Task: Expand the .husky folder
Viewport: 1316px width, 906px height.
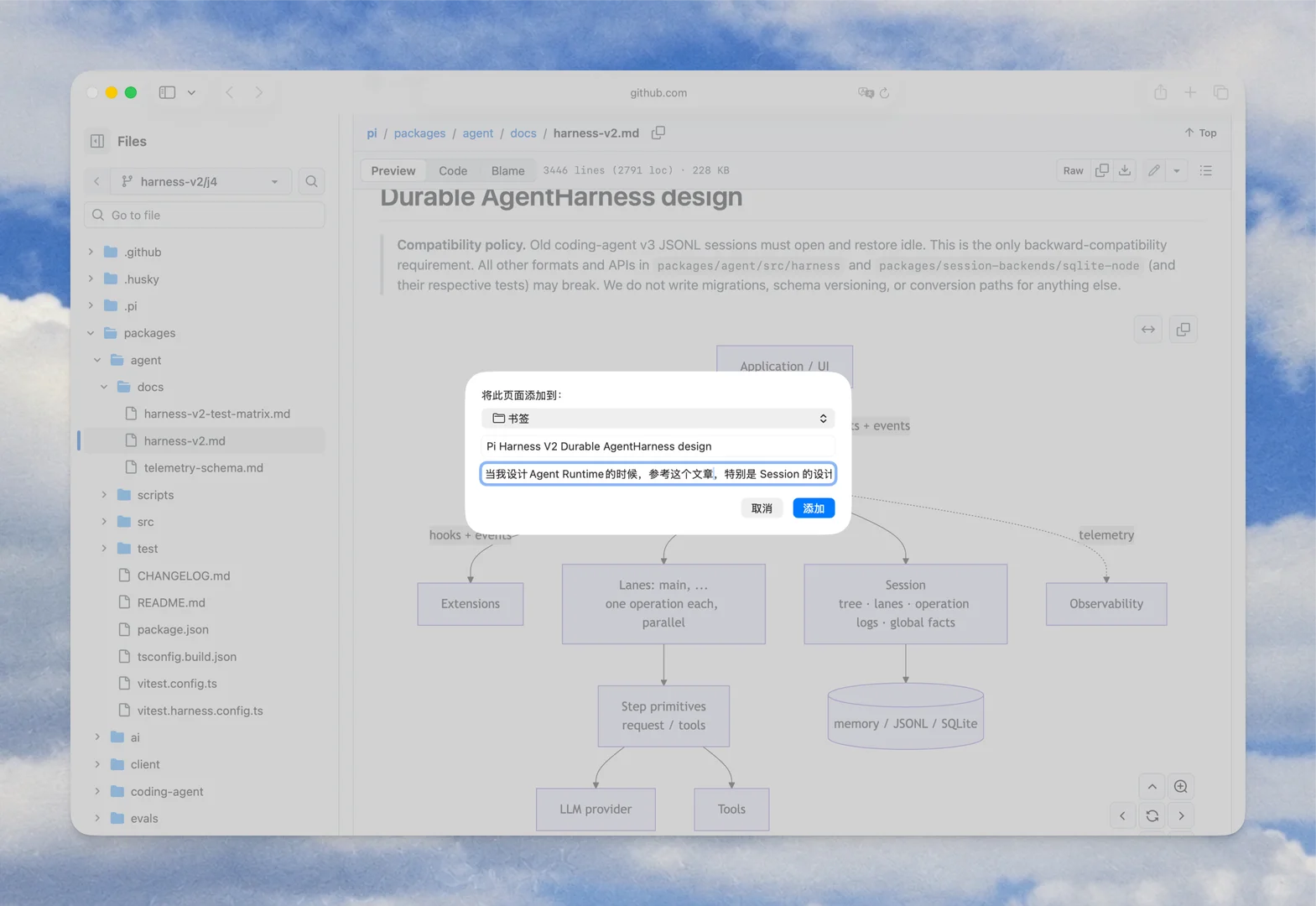Action: click(91, 279)
